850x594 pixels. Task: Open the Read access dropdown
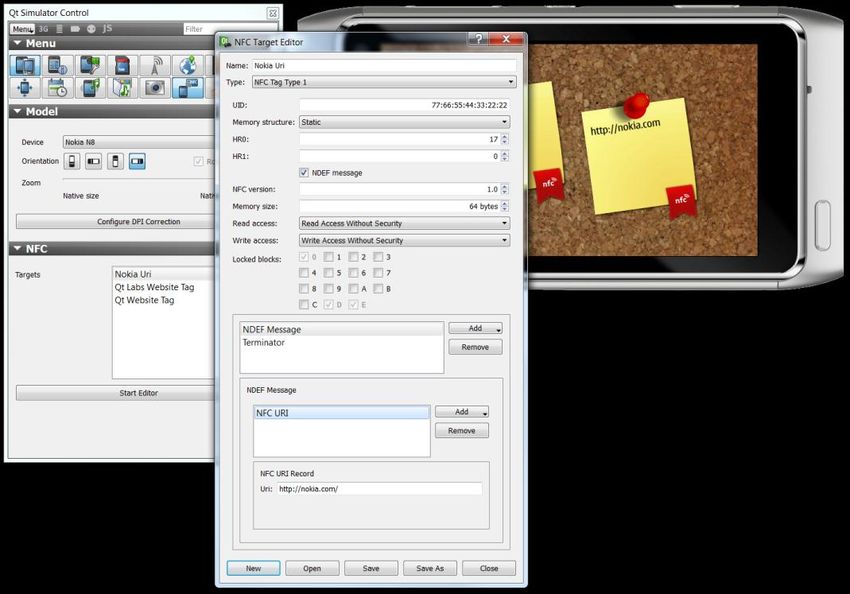click(404, 223)
